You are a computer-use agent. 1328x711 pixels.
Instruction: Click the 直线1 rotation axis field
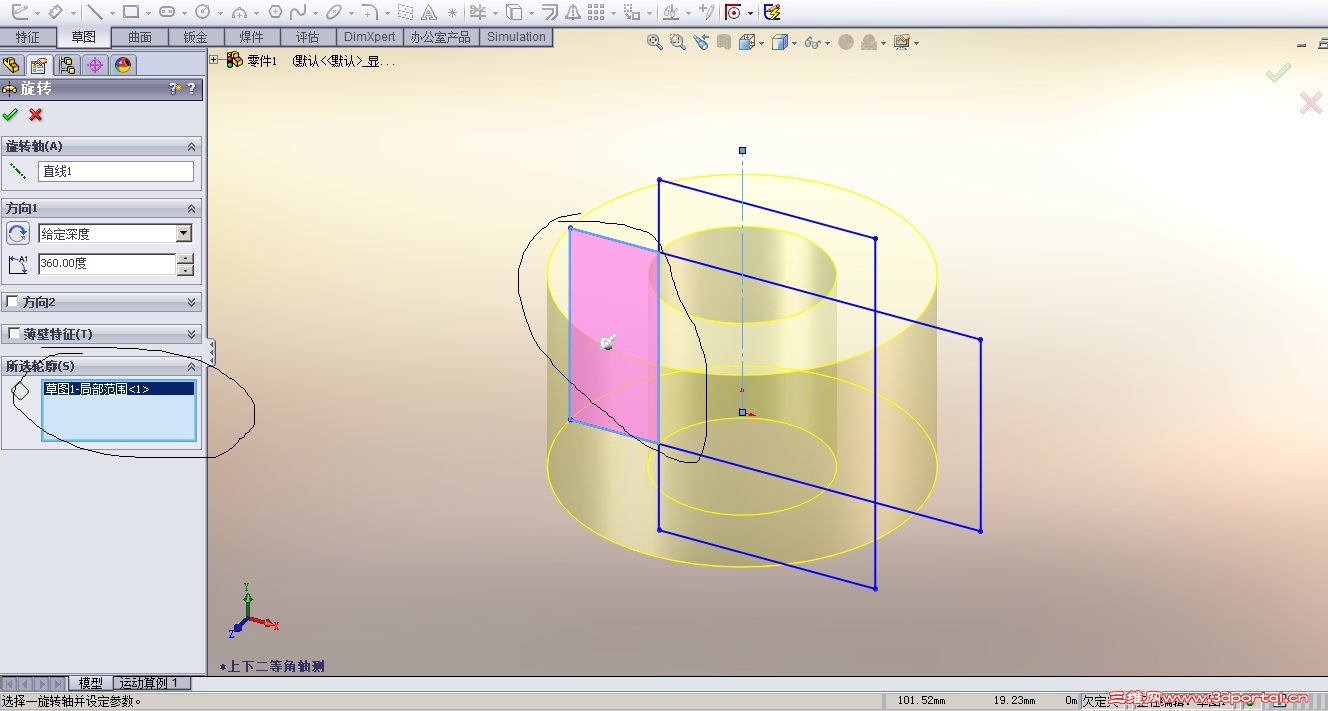[116, 171]
